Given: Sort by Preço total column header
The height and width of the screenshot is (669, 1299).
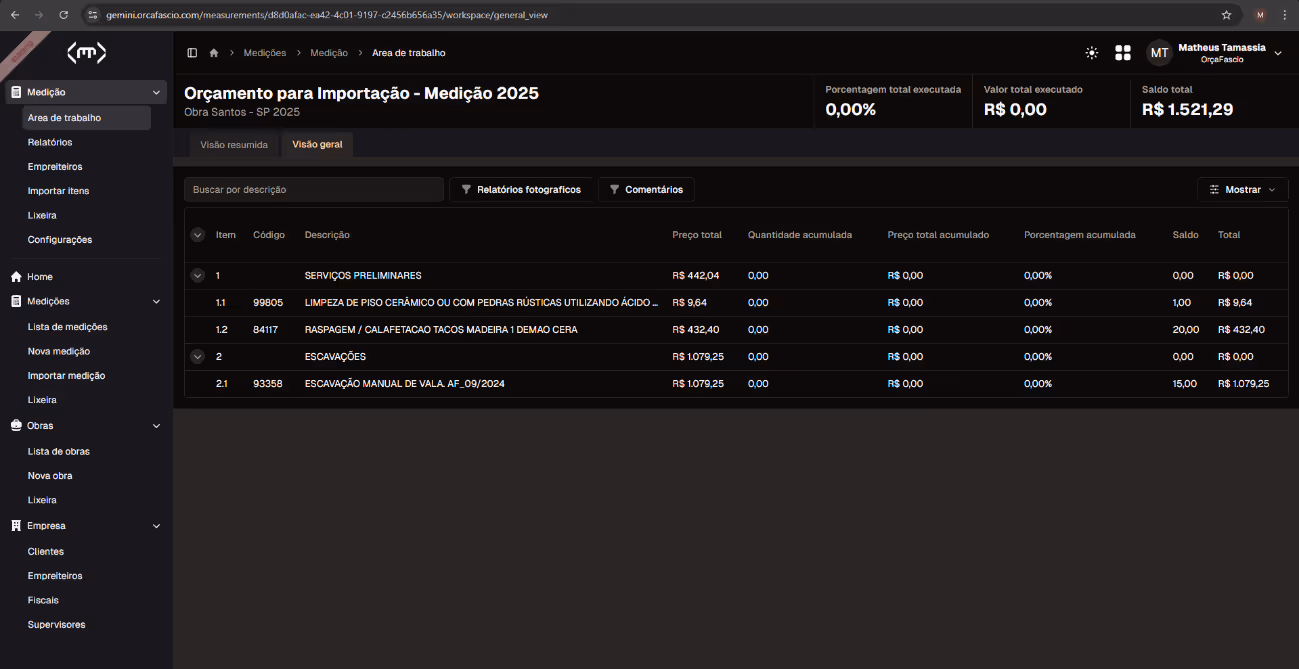Looking at the screenshot, I should coord(697,235).
